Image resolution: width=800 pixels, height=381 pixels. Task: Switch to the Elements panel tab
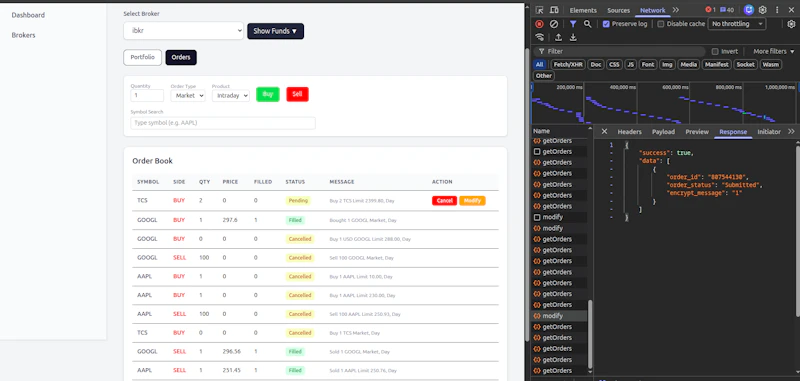(x=583, y=10)
